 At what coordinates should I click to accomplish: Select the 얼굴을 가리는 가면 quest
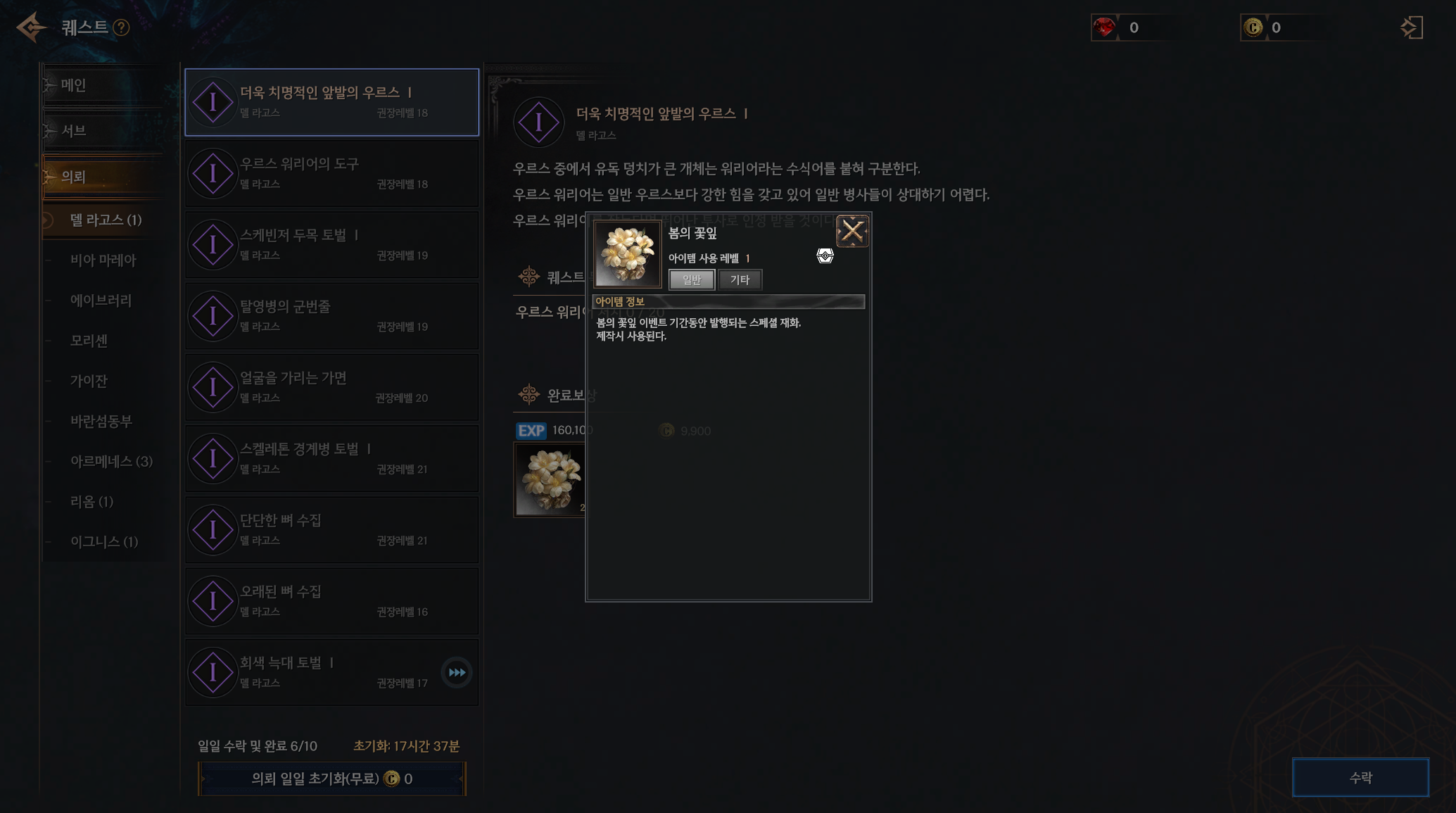coord(332,387)
